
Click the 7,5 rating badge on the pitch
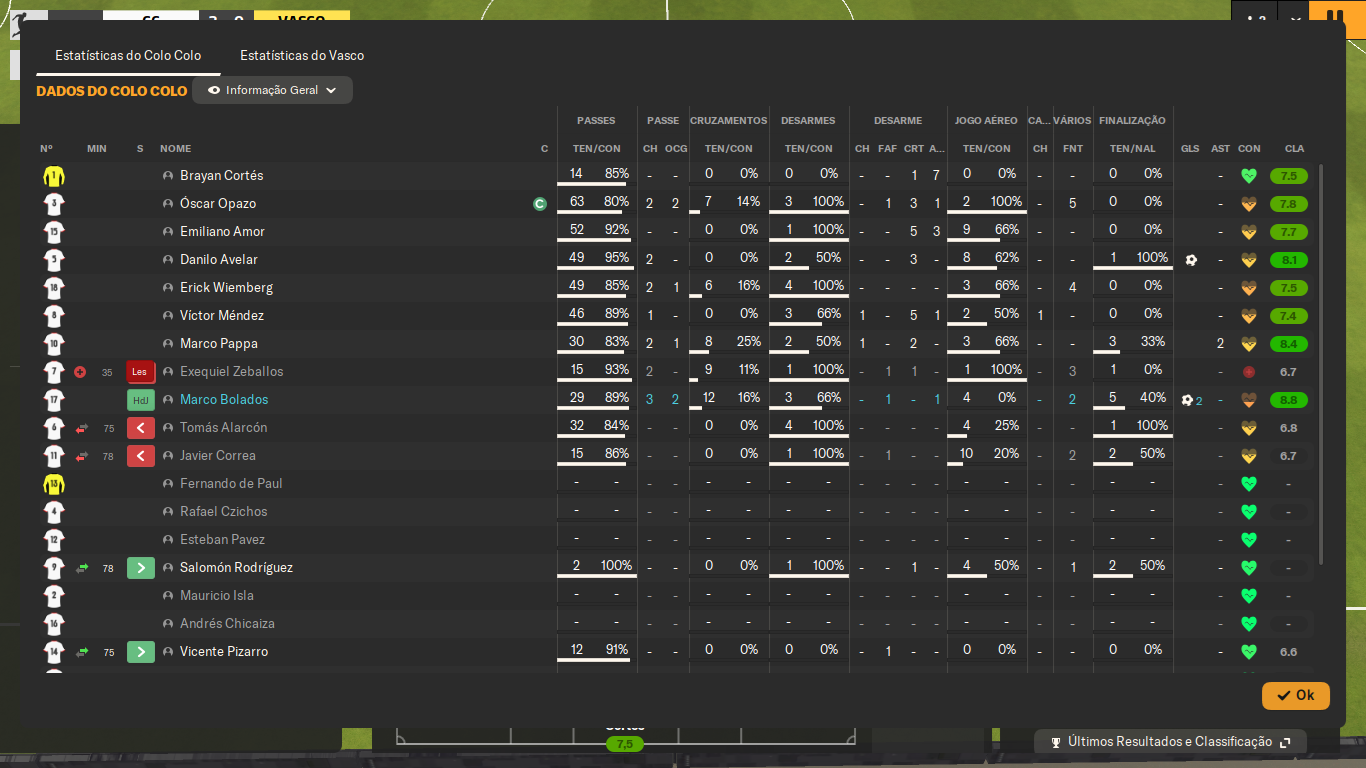[x=625, y=744]
